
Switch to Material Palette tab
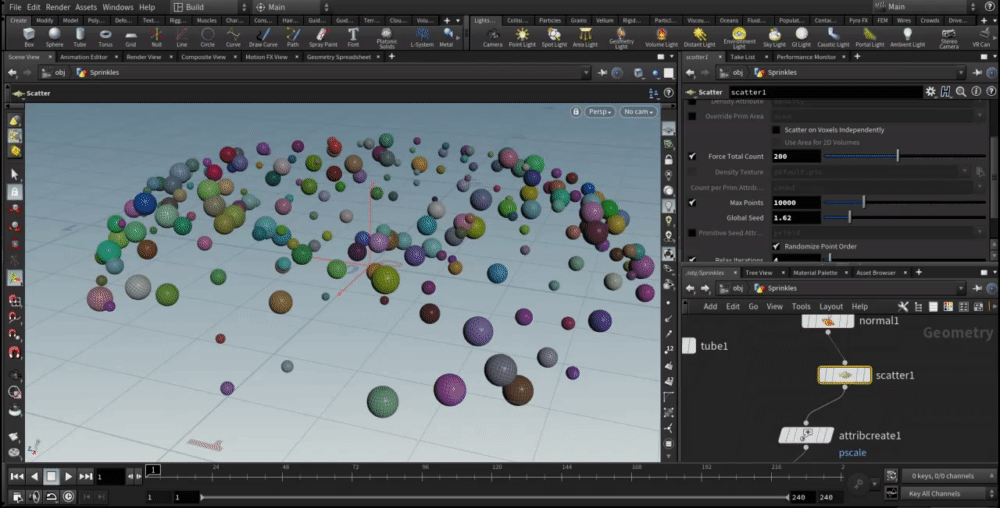coord(815,273)
